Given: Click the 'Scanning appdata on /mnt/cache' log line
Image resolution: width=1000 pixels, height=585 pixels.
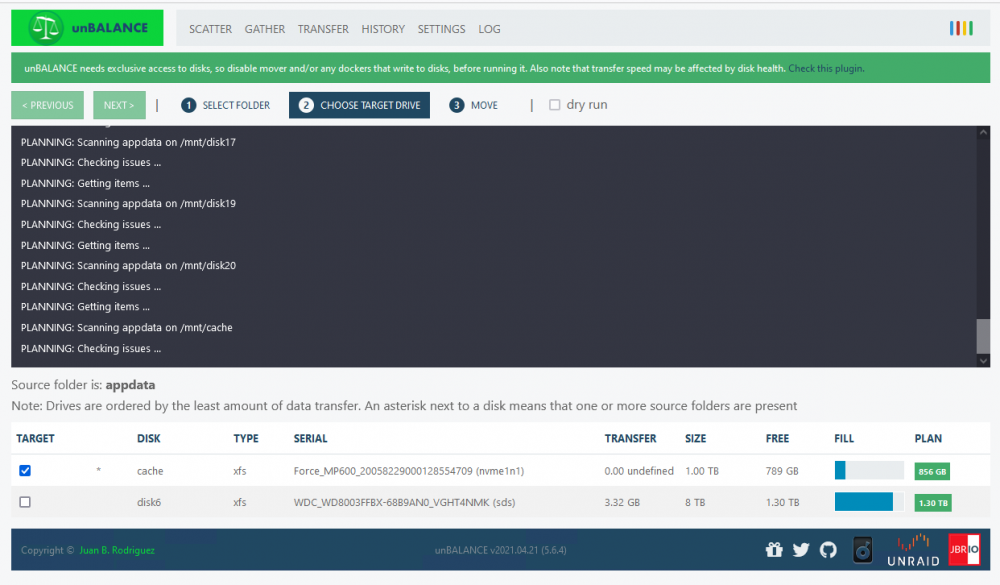Looking at the screenshot, I should click(x=126, y=327).
